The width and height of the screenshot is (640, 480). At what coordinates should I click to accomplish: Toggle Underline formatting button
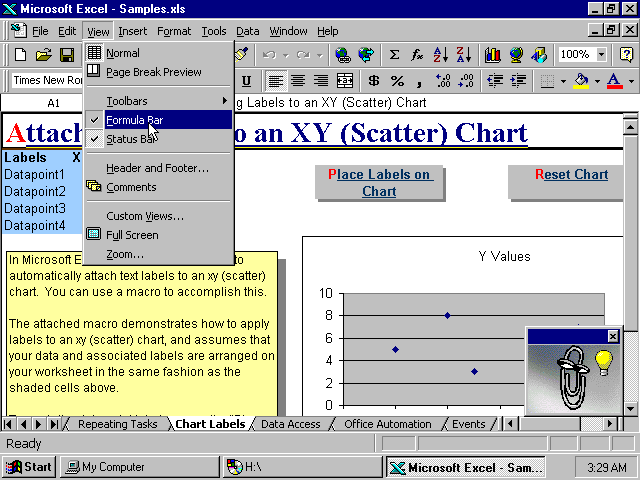(x=246, y=81)
